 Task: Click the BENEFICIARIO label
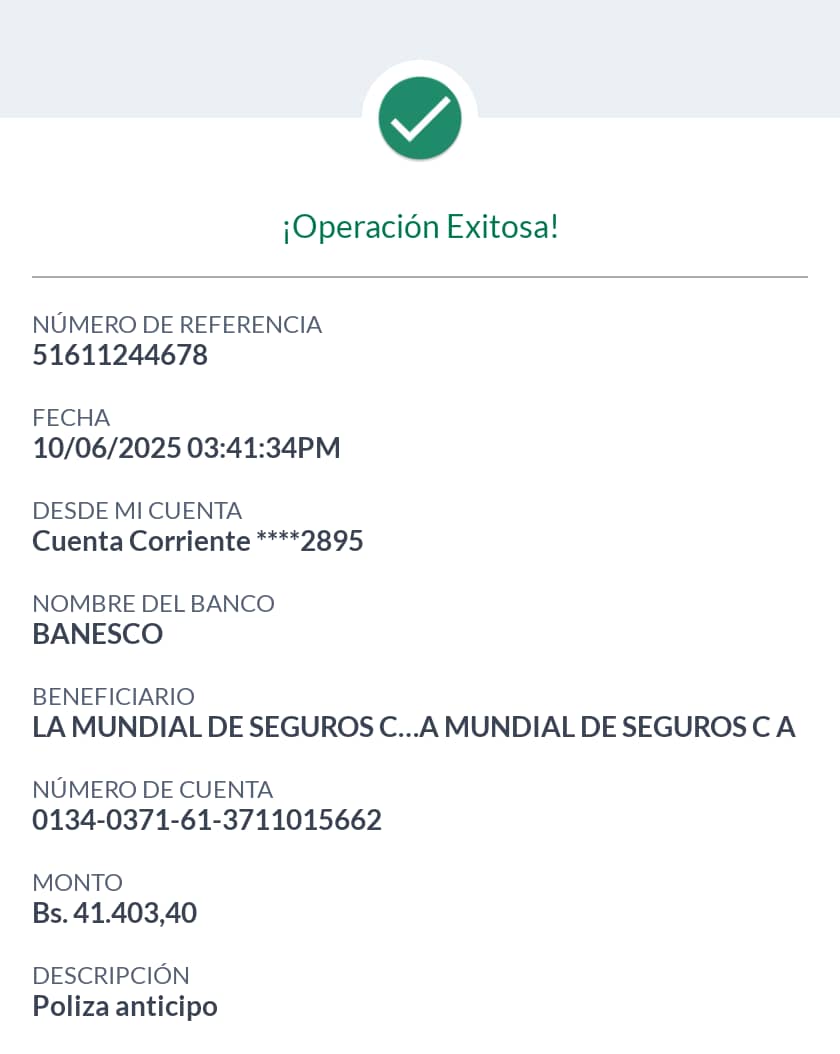(113, 696)
